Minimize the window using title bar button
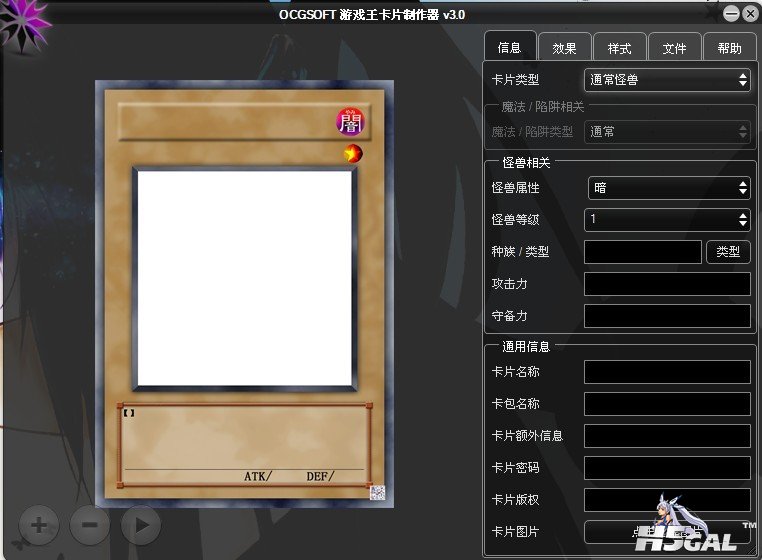This screenshot has width=762, height=560. [731, 13]
